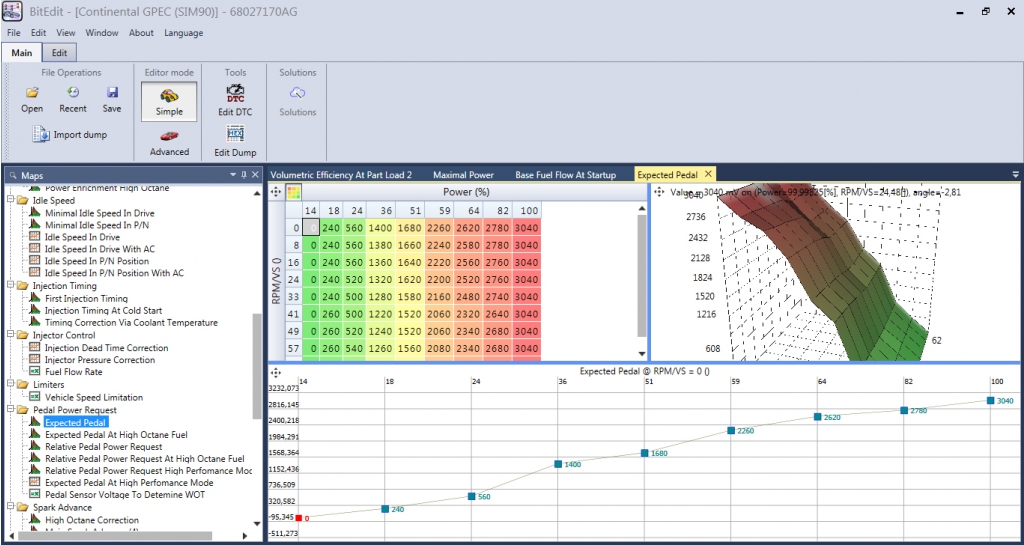Select Expected Pedal At High Octane Fuel

(116, 435)
